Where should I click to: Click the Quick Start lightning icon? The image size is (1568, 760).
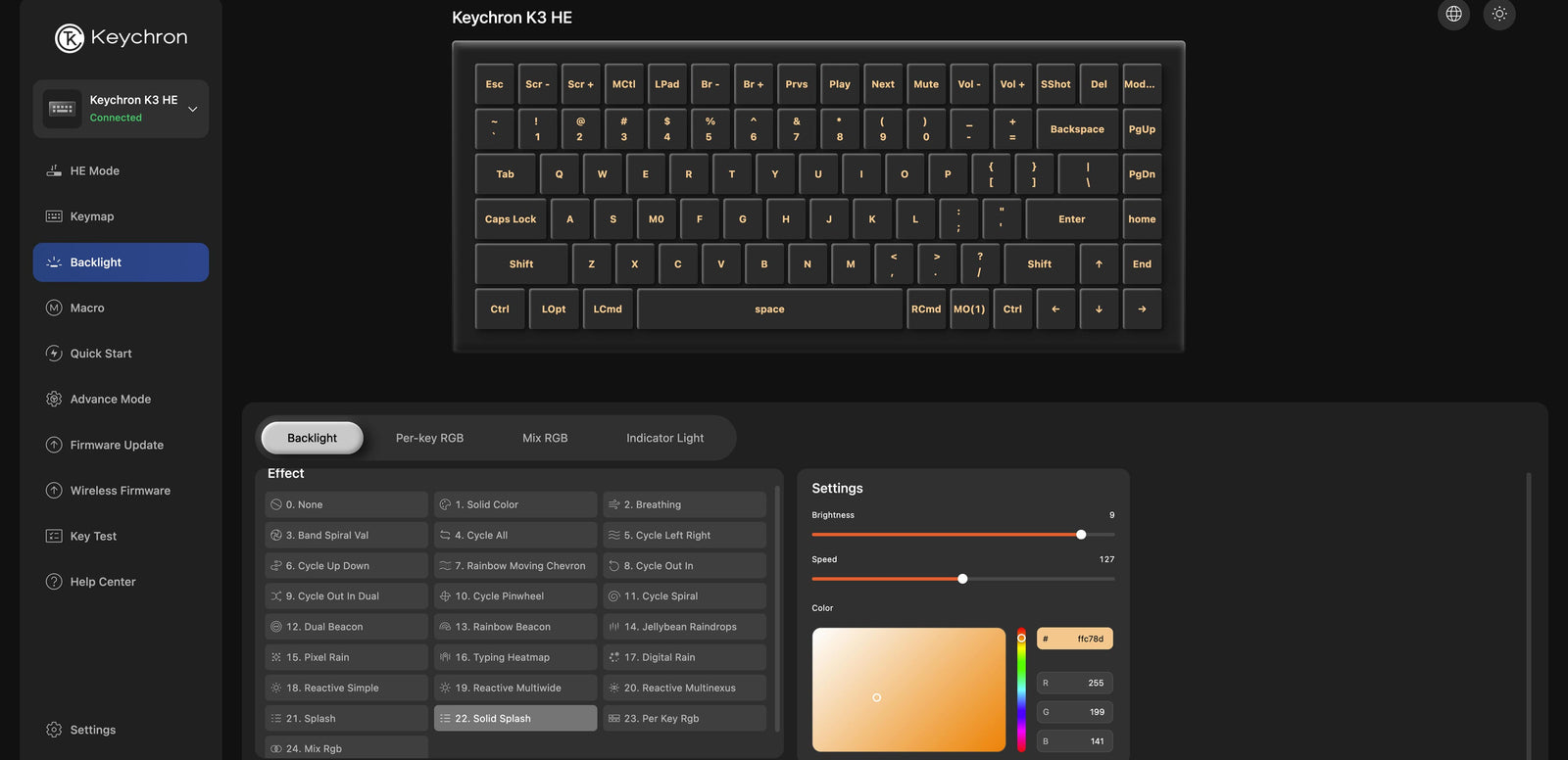(54, 354)
